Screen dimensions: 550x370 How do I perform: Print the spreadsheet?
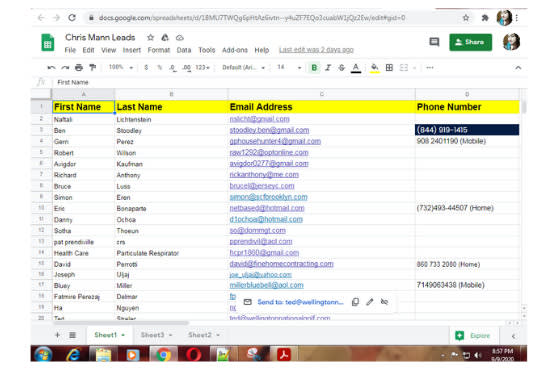pos(79,68)
